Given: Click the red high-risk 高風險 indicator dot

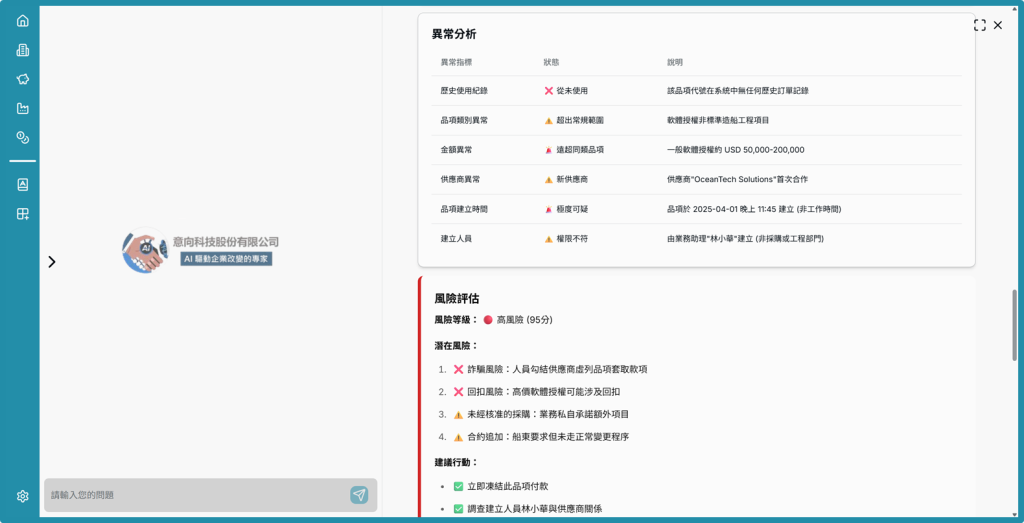Looking at the screenshot, I should tap(488, 320).
